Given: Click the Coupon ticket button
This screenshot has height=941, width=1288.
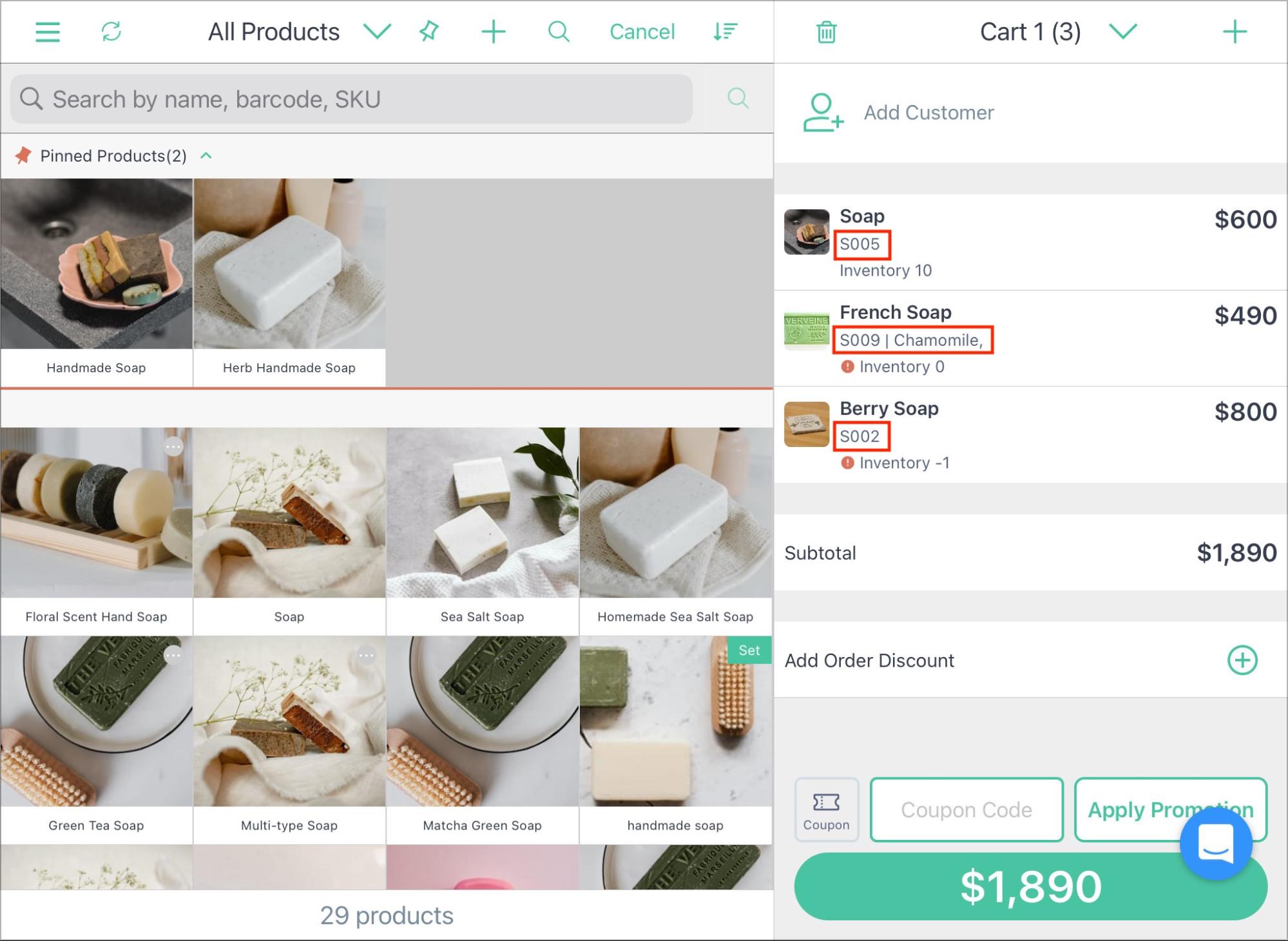Looking at the screenshot, I should (827, 810).
